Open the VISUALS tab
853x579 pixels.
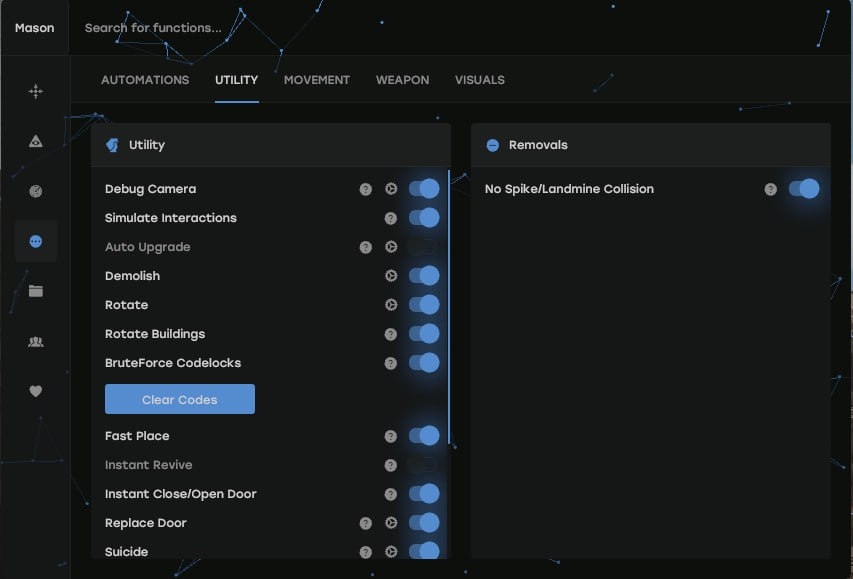coord(479,80)
